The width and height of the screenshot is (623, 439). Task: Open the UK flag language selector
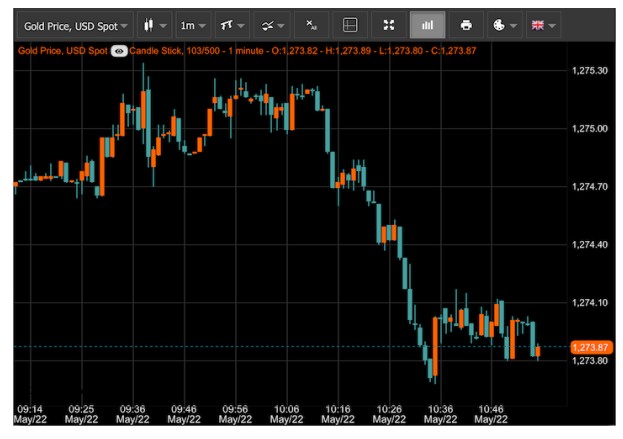coord(543,24)
